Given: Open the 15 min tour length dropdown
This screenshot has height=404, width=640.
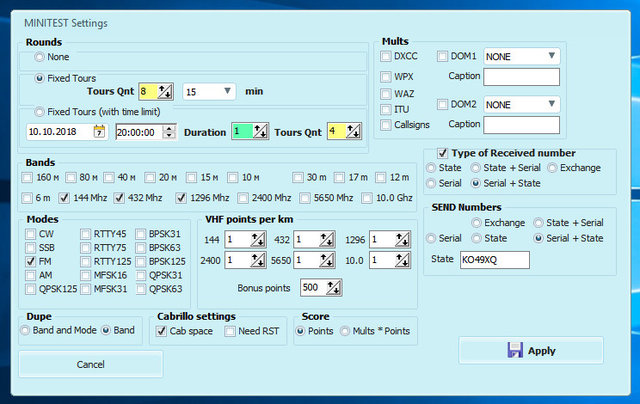Looking at the screenshot, I should [x=209, y=91].
